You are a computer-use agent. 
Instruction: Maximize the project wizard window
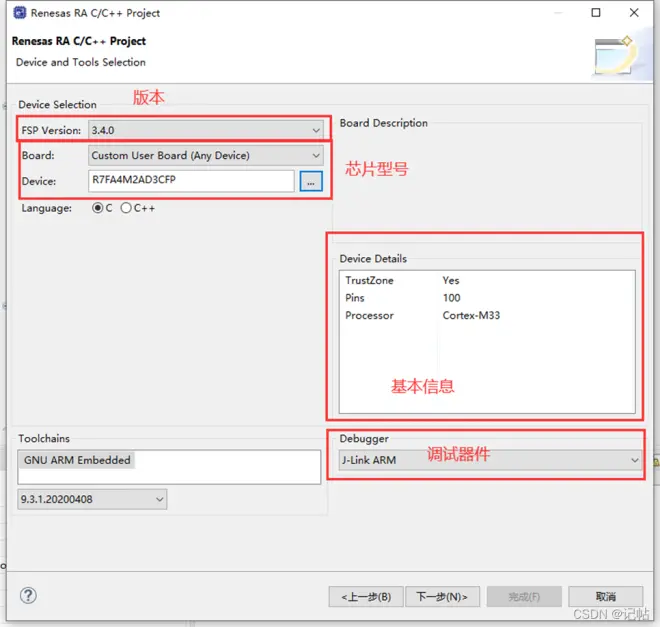point(596,13)
